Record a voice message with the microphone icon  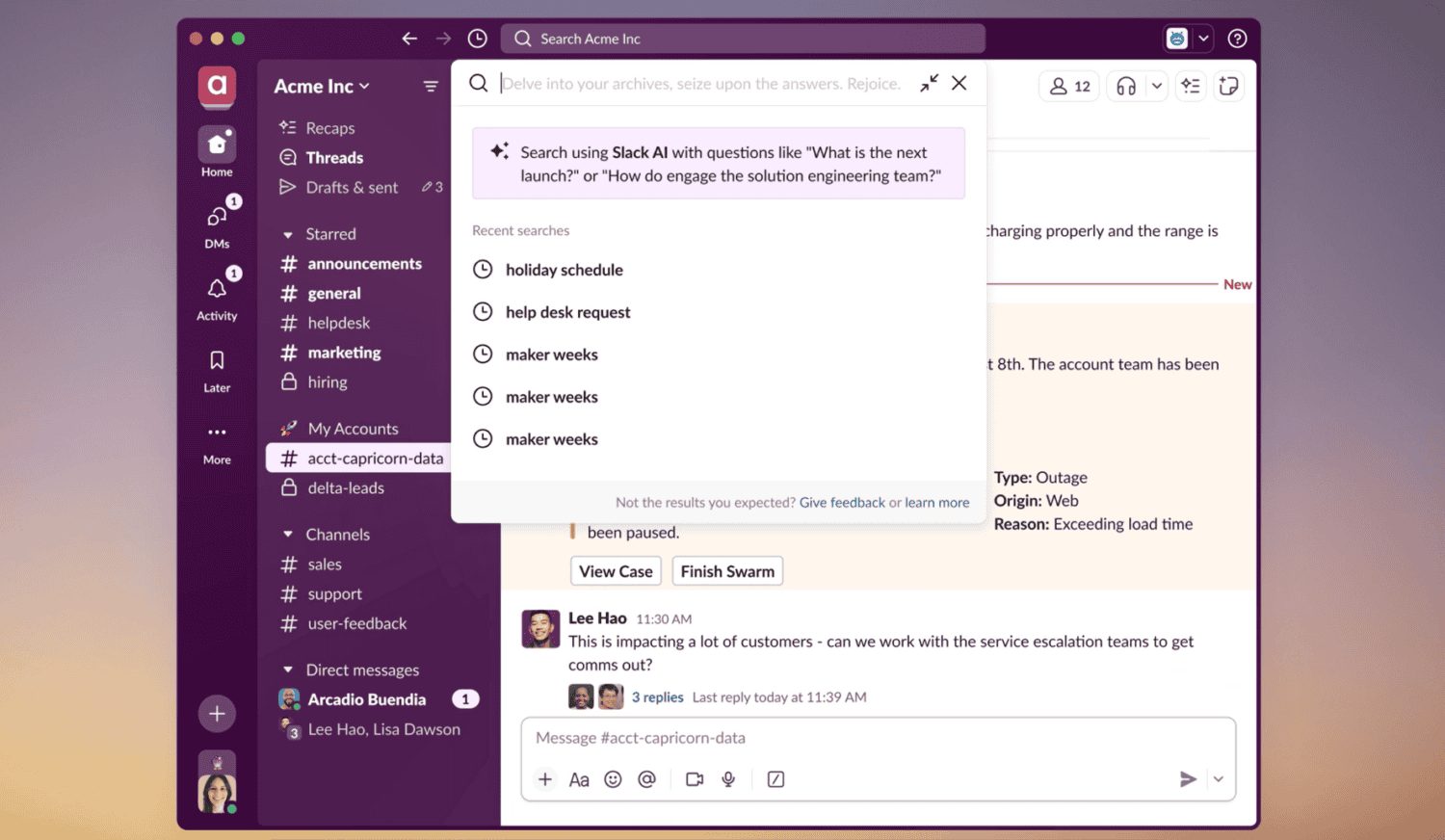(728, 779)
